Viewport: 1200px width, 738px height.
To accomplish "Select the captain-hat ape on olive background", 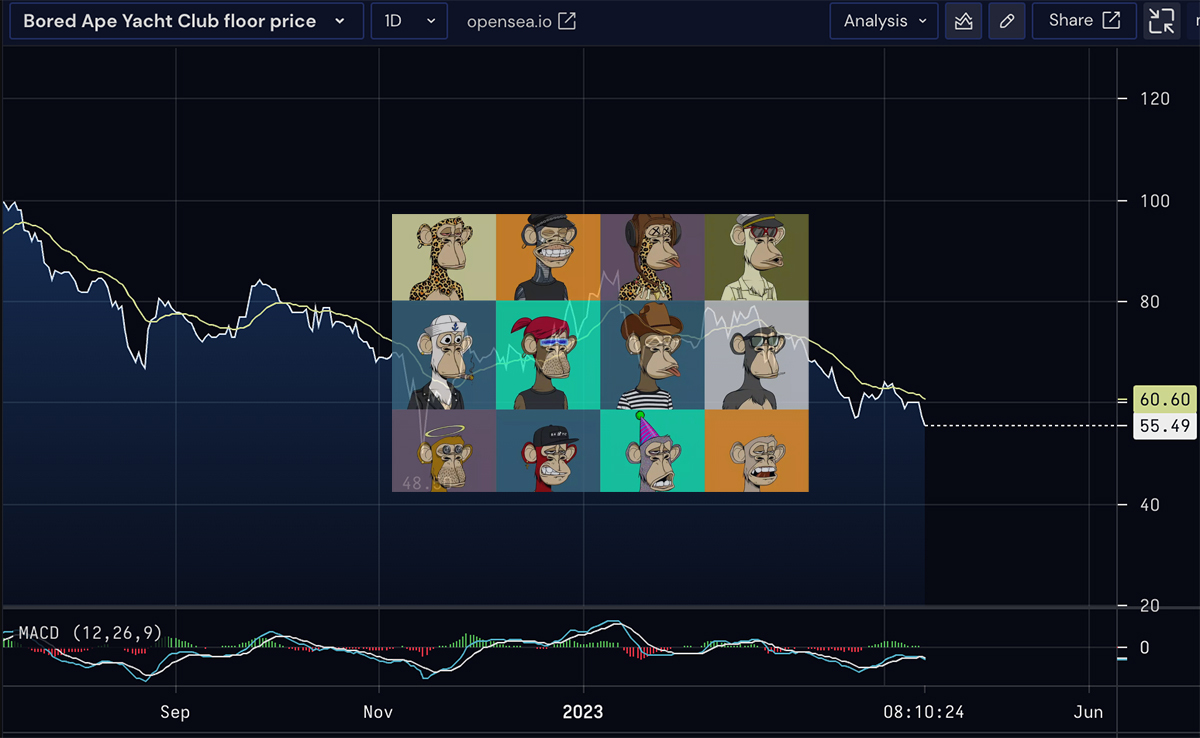I will pos(757,257).
